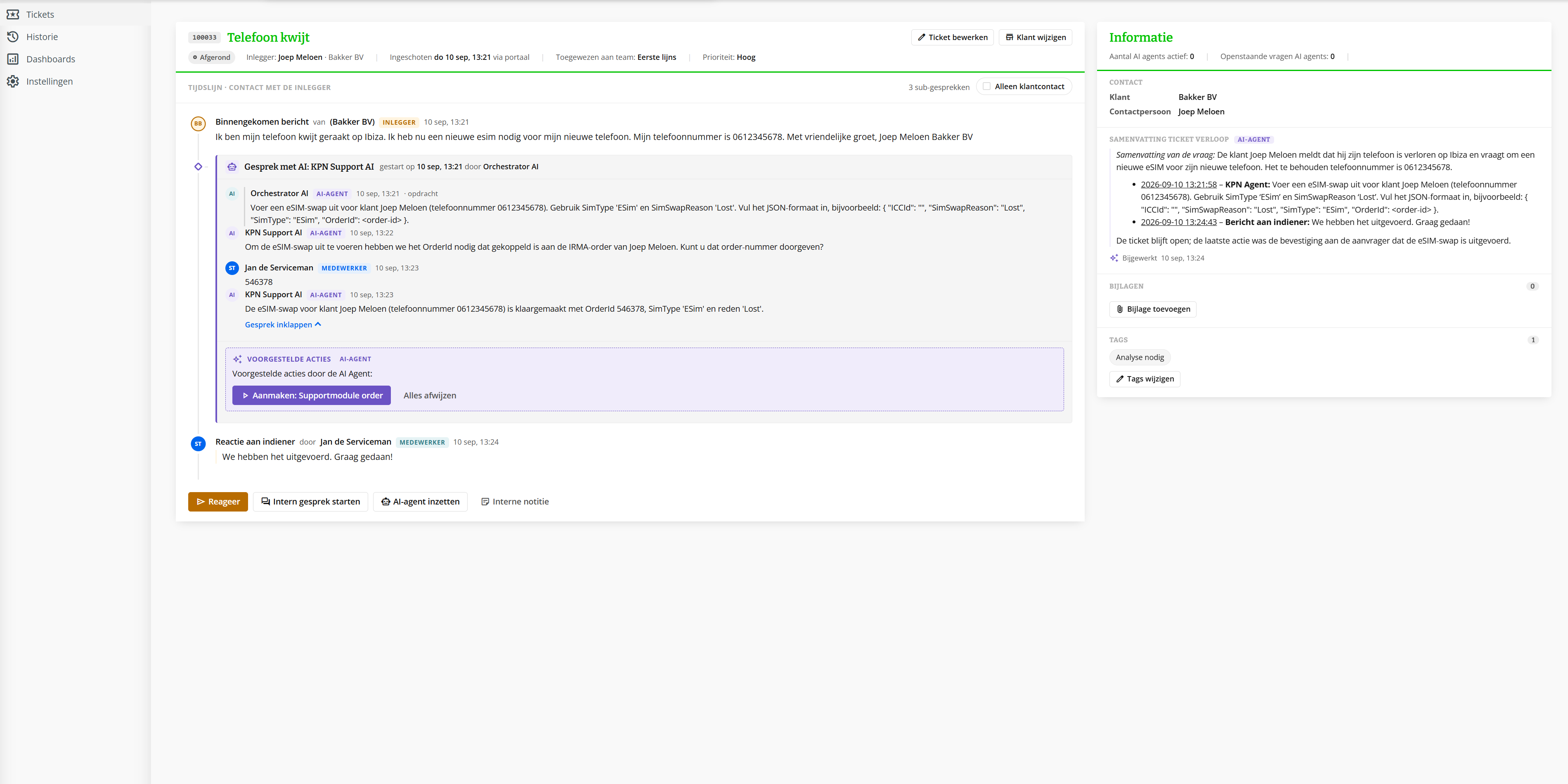This screenshot has height=784, width=1568.
Task: Start an internal chat via Intern gesprek starten
Action: point(310,502)
